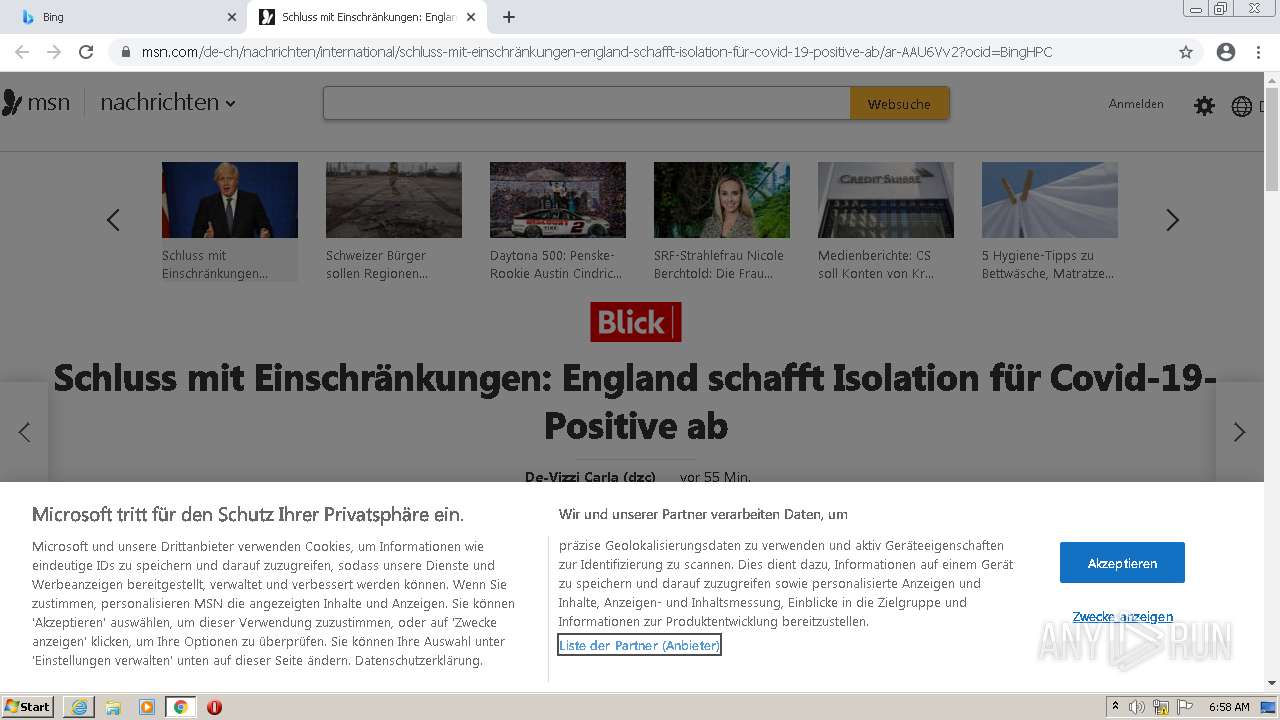Screen dimensions: 1280x720
Task: Click the Blick publisher logo
Action: coord(635,322)
